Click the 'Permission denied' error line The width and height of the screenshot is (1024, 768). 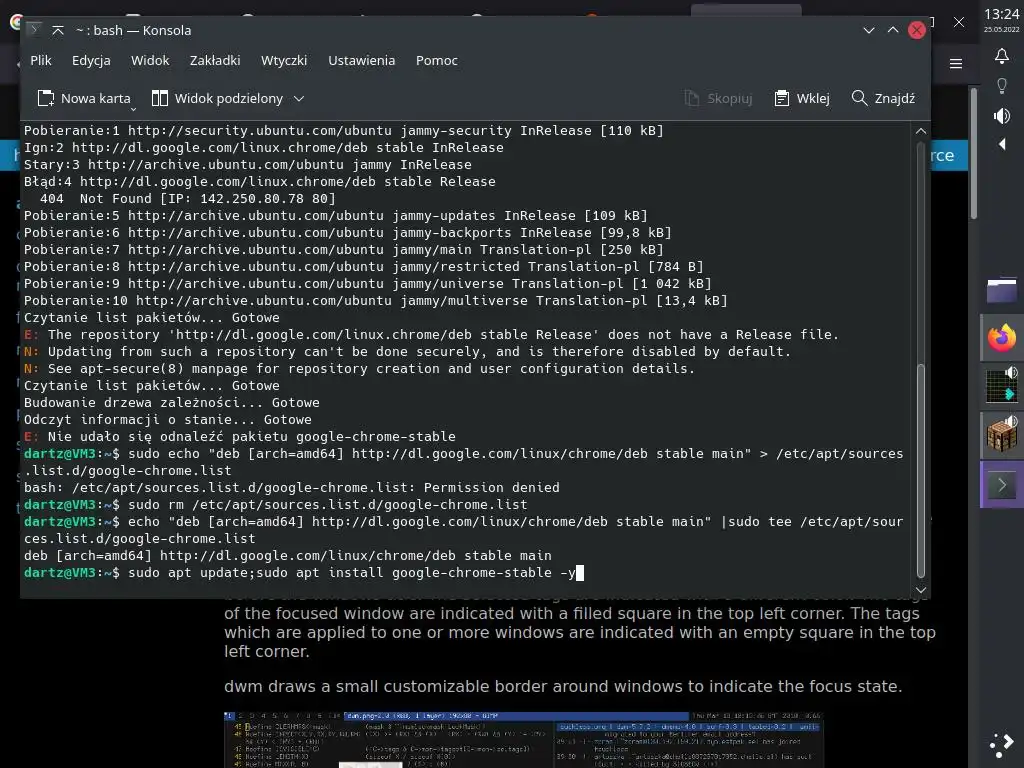[x=292, y=487]
